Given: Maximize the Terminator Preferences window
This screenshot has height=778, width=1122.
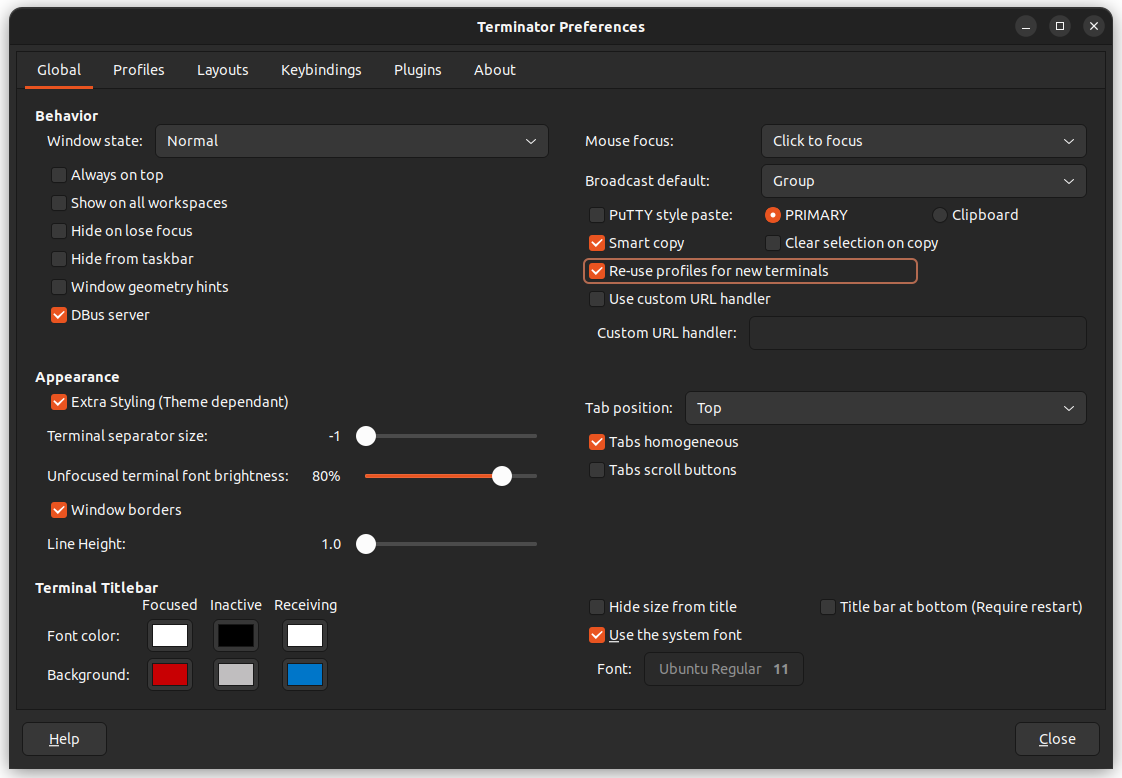Looking at the screenshot, I should point(1060,26).
